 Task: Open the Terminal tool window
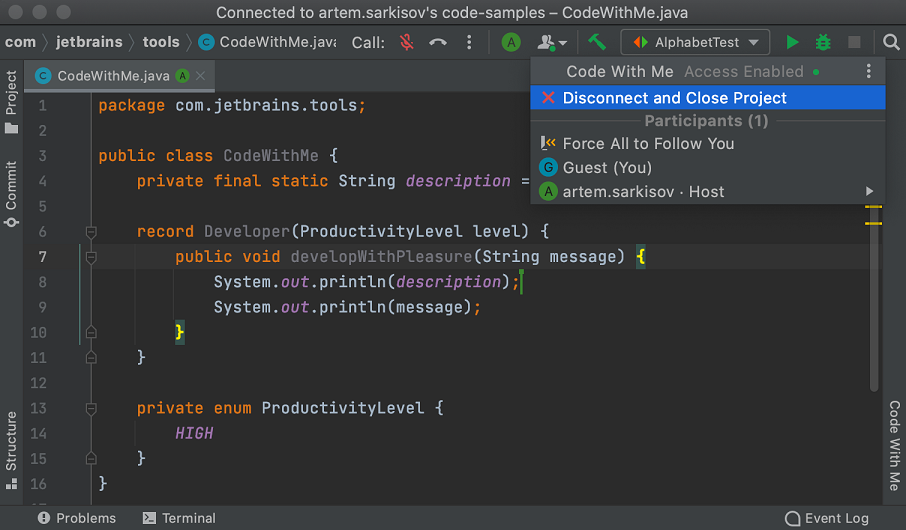(x=178, y=518)
